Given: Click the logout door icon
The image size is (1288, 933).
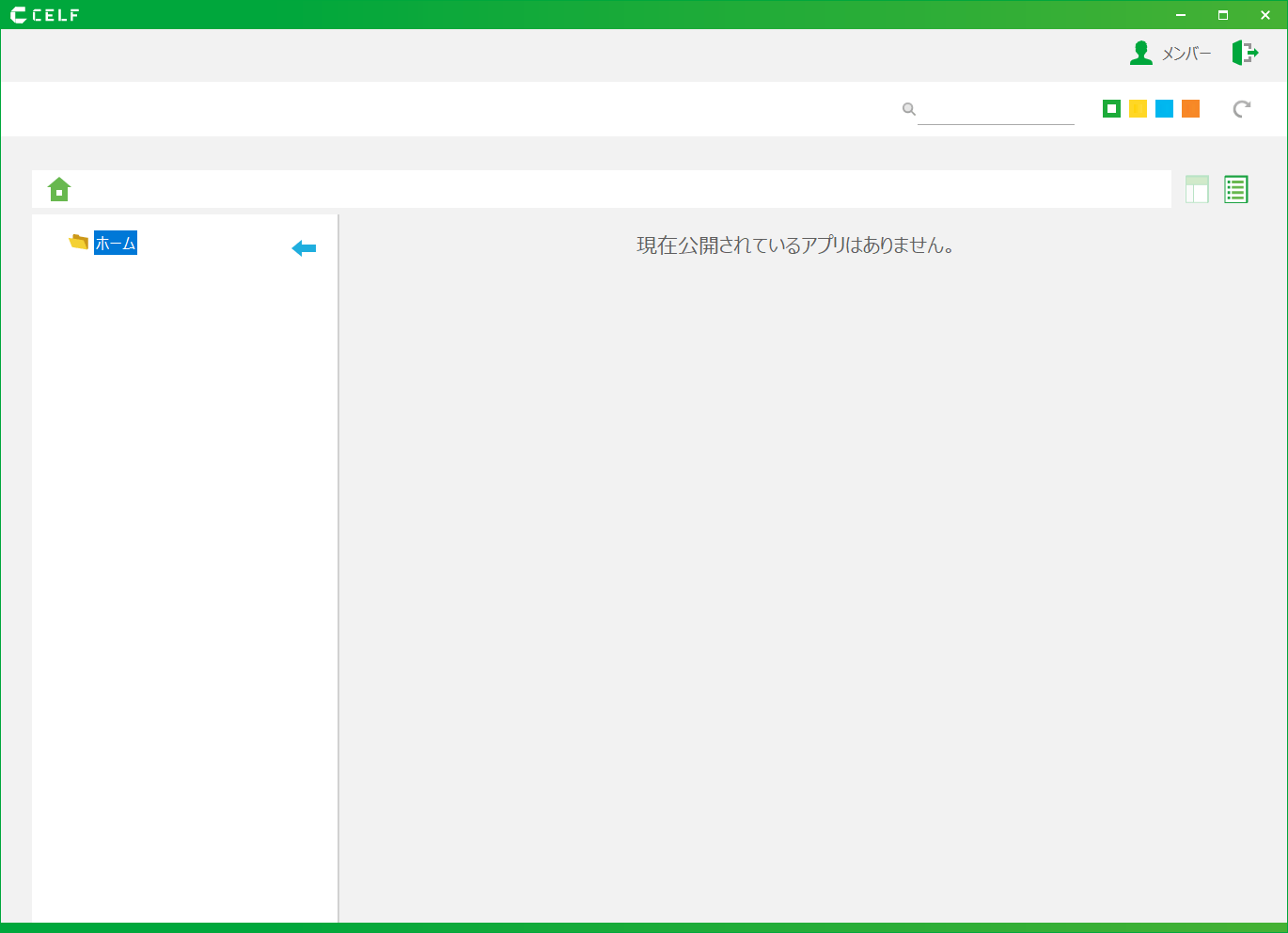Looking at the screenshot, I should tap(1245, 53).
